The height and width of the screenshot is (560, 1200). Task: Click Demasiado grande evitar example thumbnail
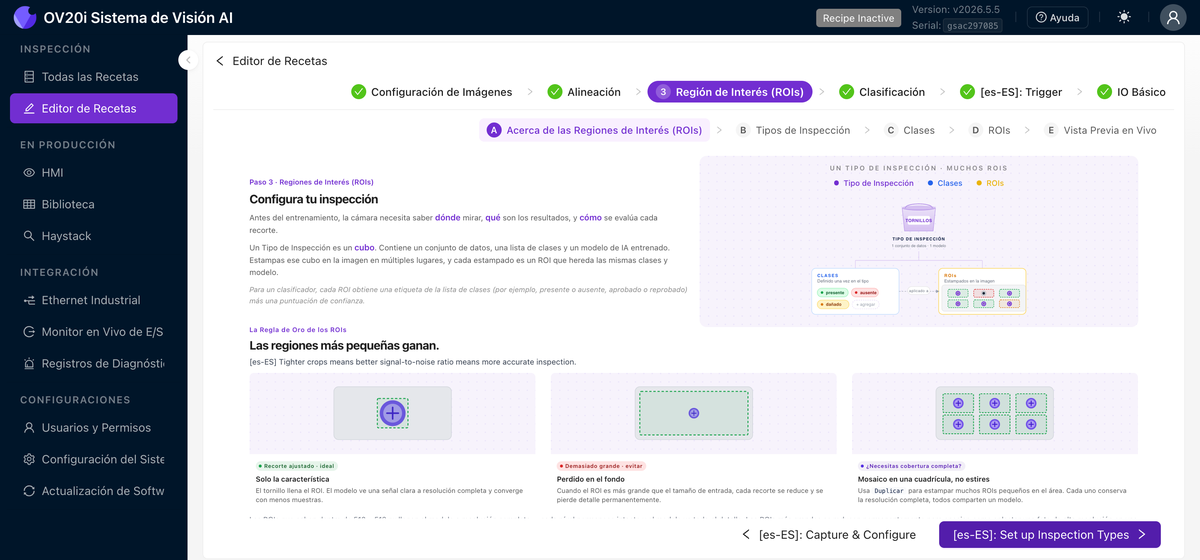point(693,413)
